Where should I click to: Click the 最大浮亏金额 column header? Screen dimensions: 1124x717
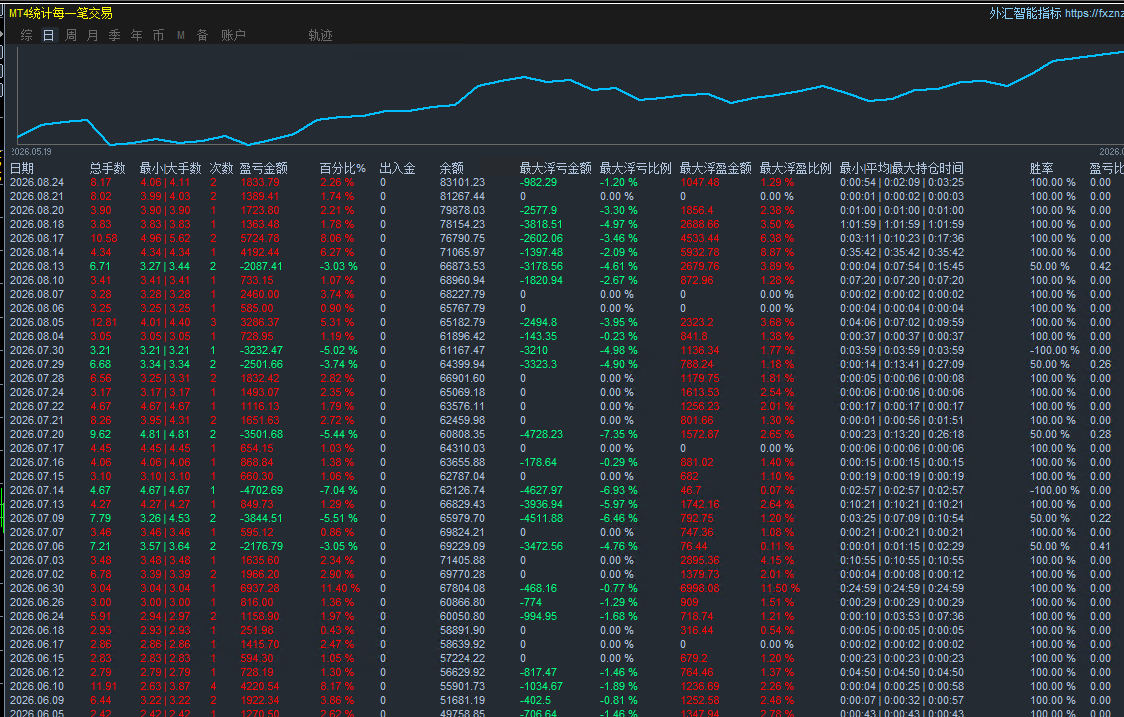tap(556, 168)
